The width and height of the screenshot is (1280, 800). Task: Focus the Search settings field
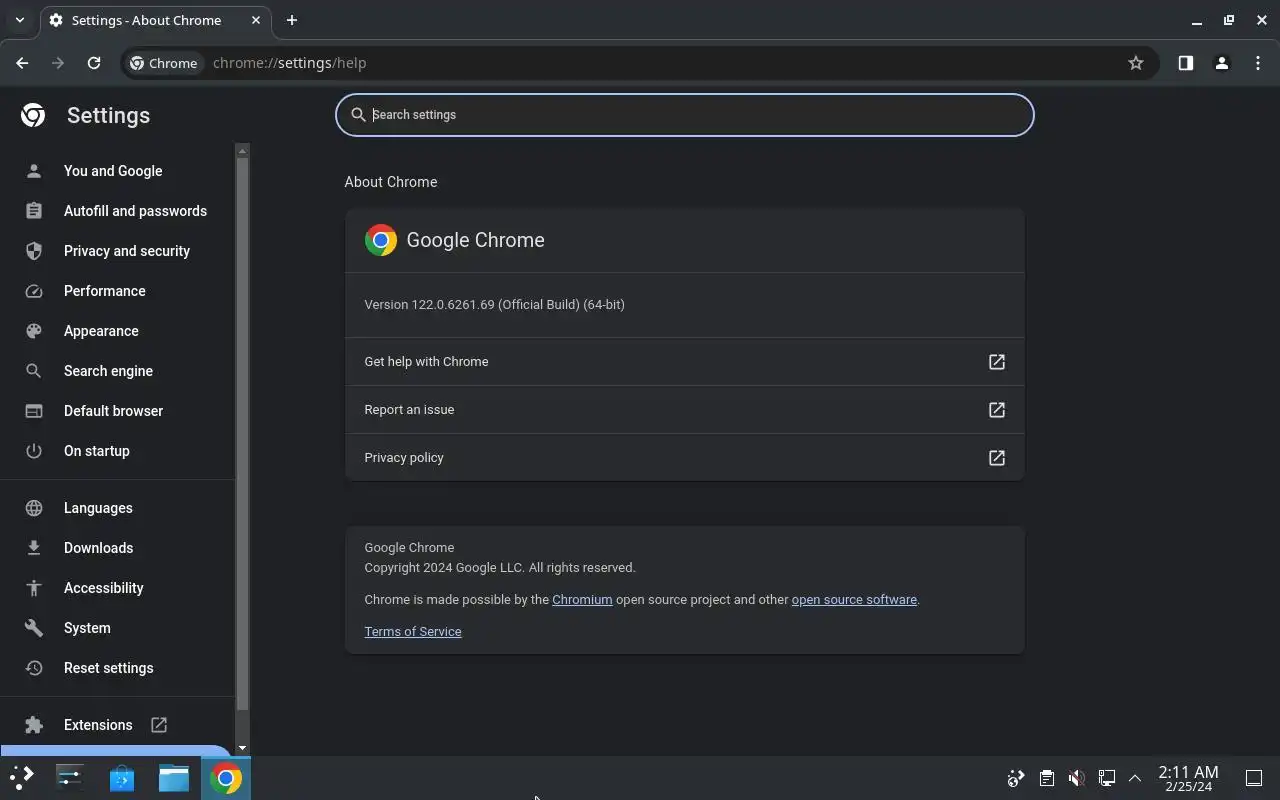(685, 115)
